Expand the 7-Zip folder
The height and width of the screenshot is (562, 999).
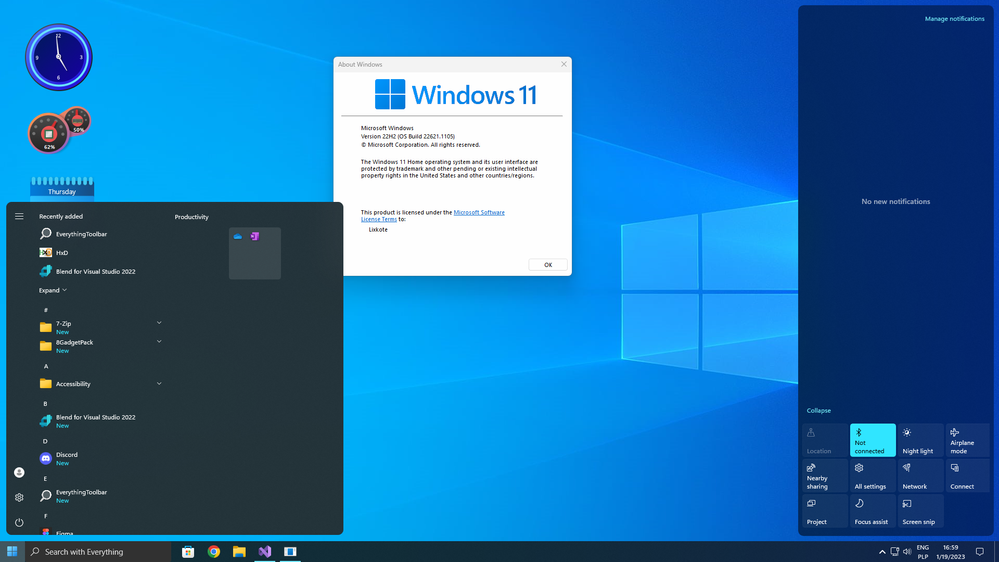159,323
